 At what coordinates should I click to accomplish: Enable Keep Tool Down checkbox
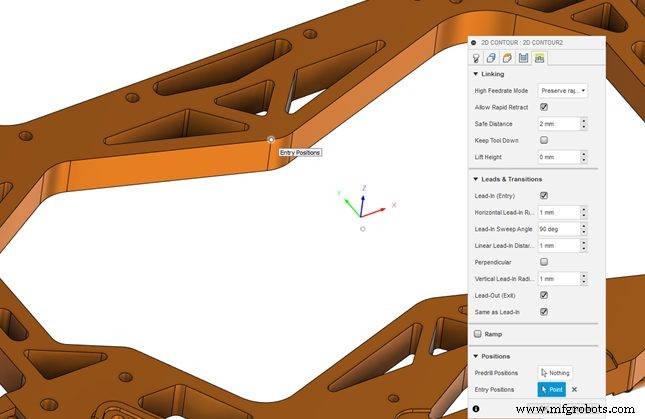[544, 140]
